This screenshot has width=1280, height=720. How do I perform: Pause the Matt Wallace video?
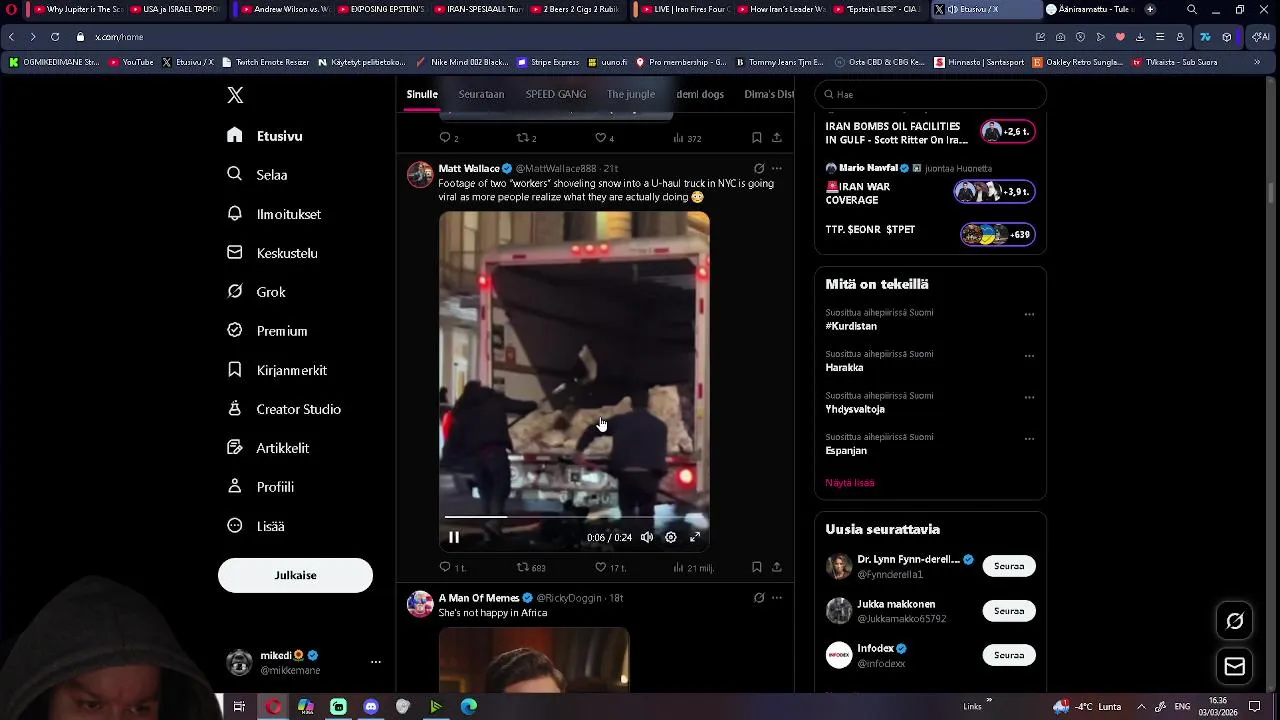454,537
